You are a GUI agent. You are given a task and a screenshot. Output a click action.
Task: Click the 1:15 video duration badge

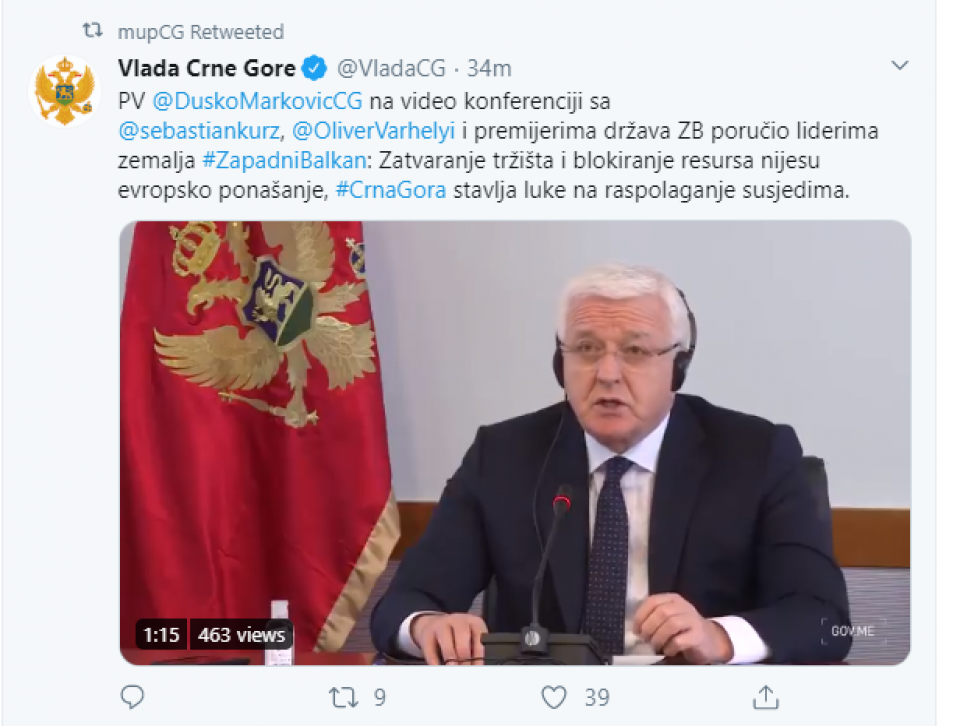[x=161, y=635]
